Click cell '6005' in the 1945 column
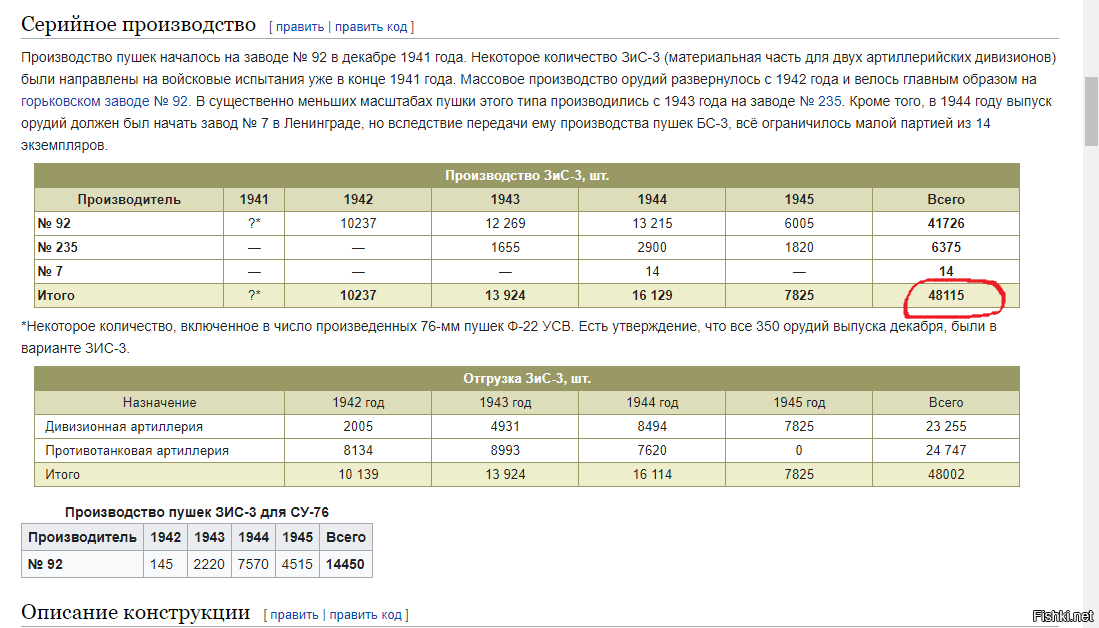 coord(799,224)
